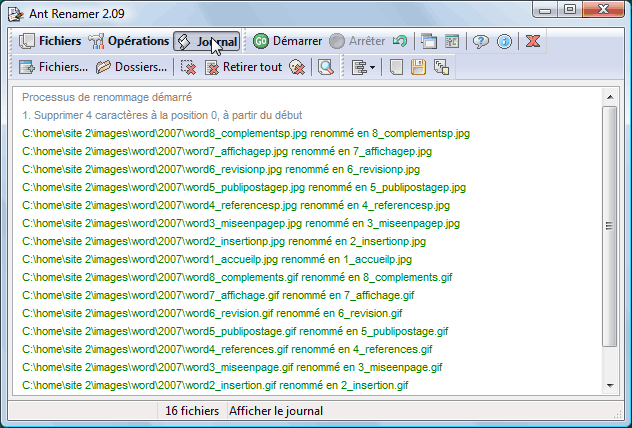
Task: Click Retirer tout to clear list
Action: pyautogui.click(x=243, y=67)
